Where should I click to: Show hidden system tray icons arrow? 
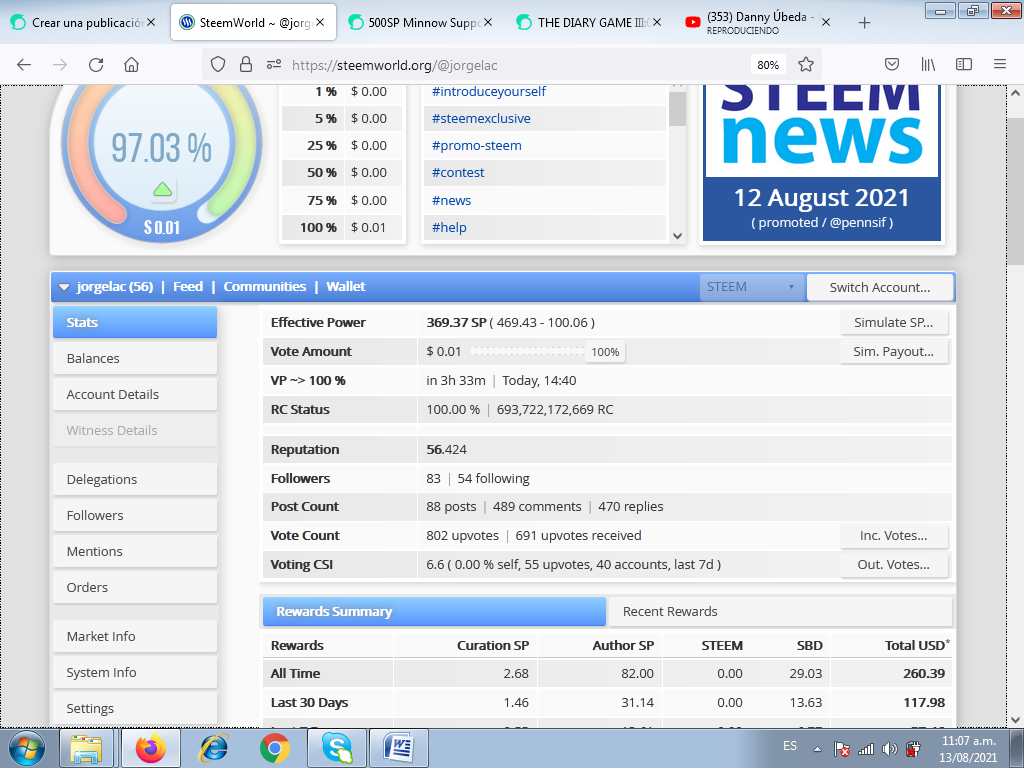pyautogui.click(x=817, y=749)
